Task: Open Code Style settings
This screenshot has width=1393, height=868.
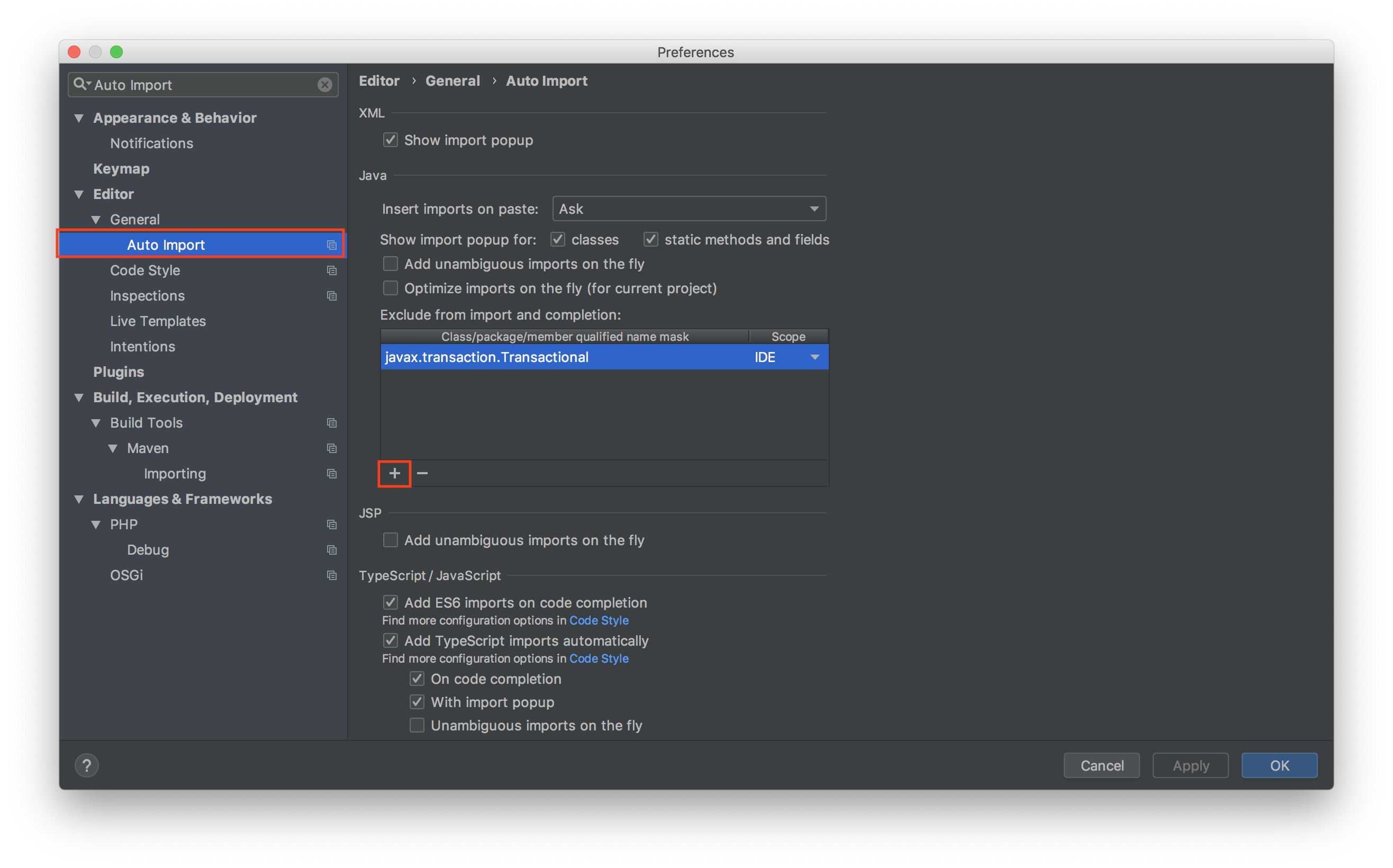Action: click(144, 270)
